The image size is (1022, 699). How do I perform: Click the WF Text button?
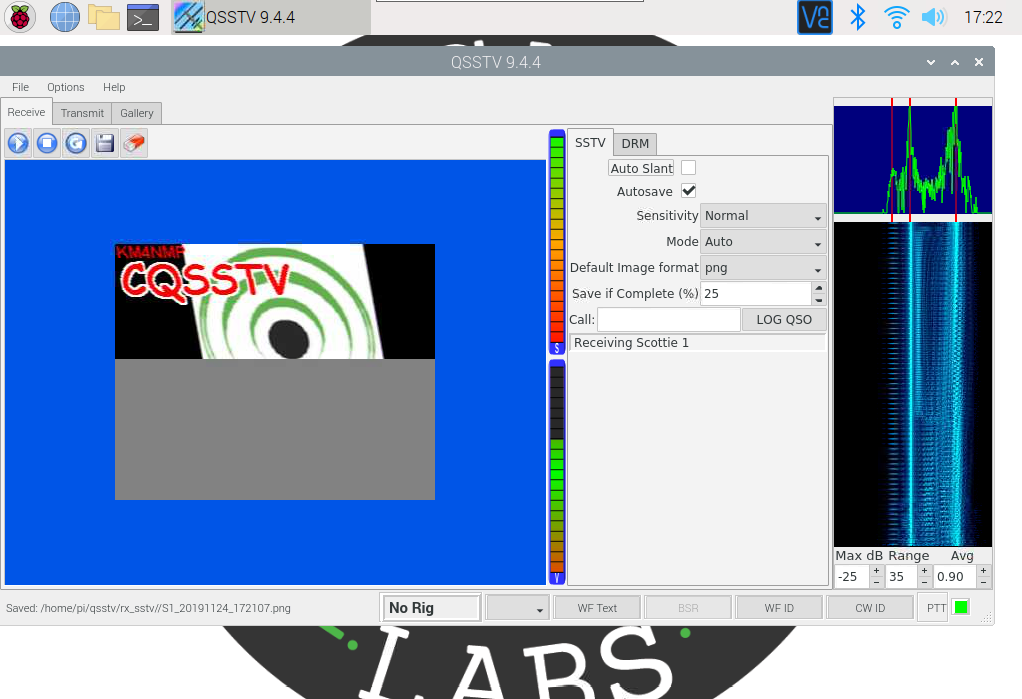point(596,606)
